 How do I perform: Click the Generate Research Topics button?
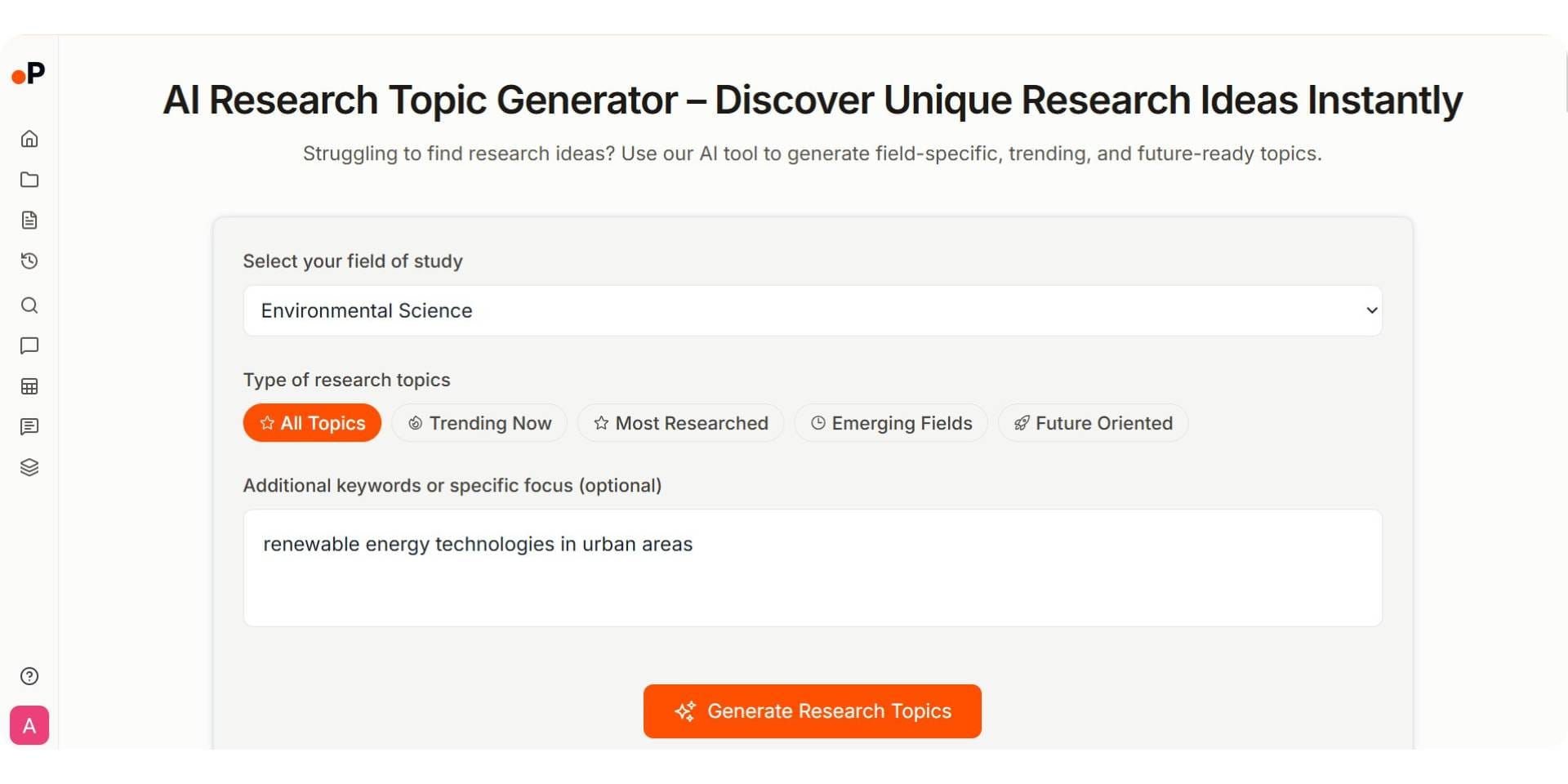(x=812, y=710)
